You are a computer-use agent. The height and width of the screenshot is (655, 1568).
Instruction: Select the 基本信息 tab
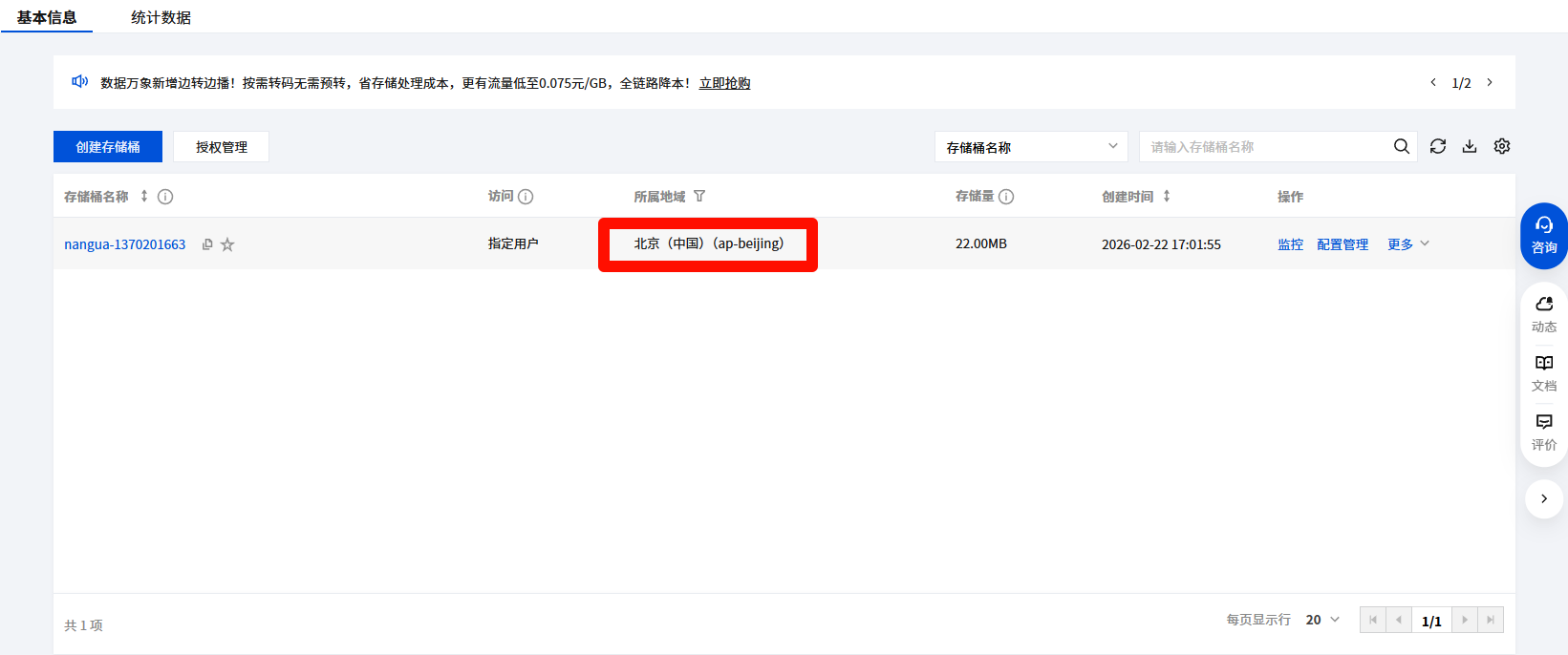pyautogui.click(x=47, y=17)
